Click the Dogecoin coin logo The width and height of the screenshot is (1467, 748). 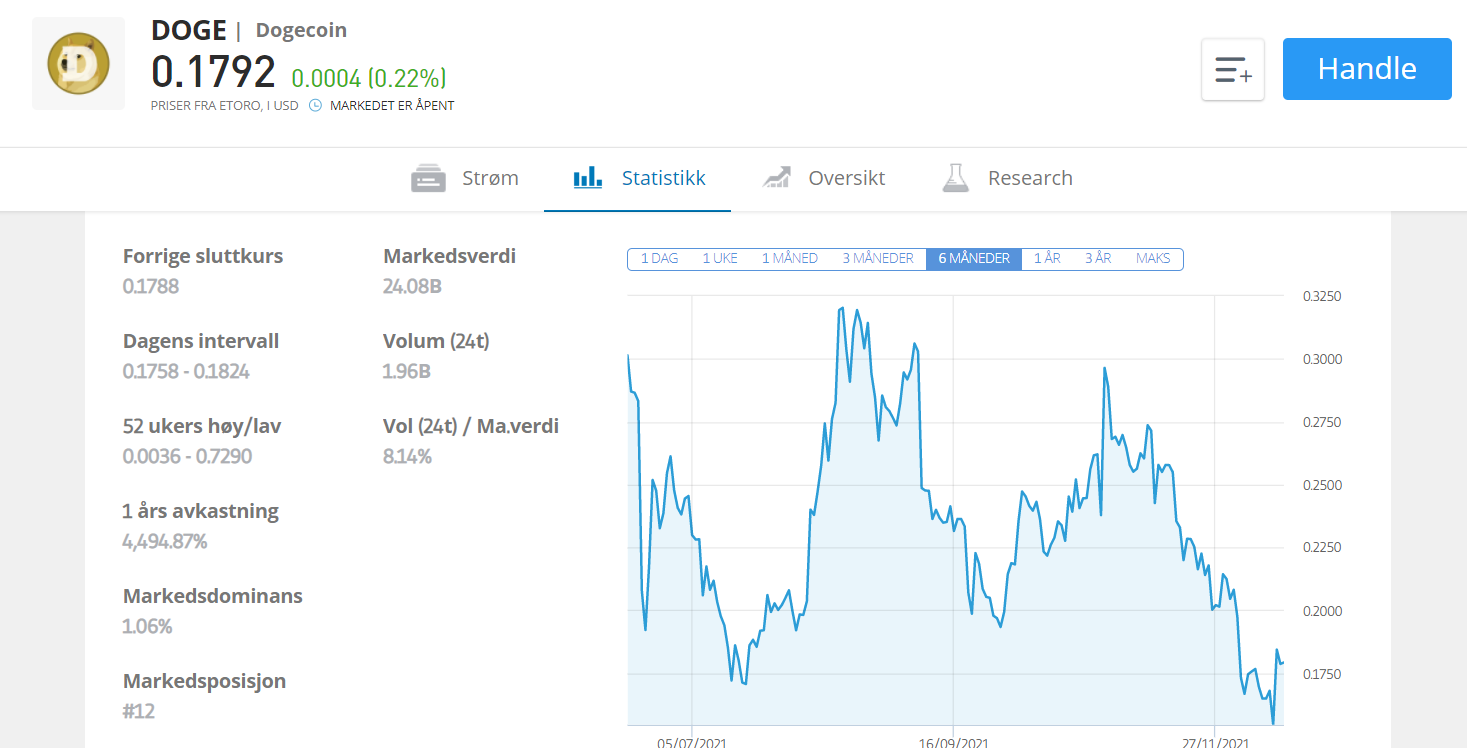point(78,63)
